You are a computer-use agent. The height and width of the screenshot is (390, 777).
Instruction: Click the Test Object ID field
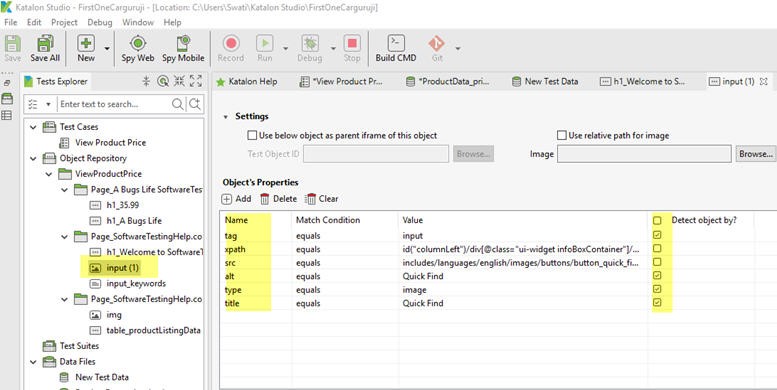(x=376, y=154)
